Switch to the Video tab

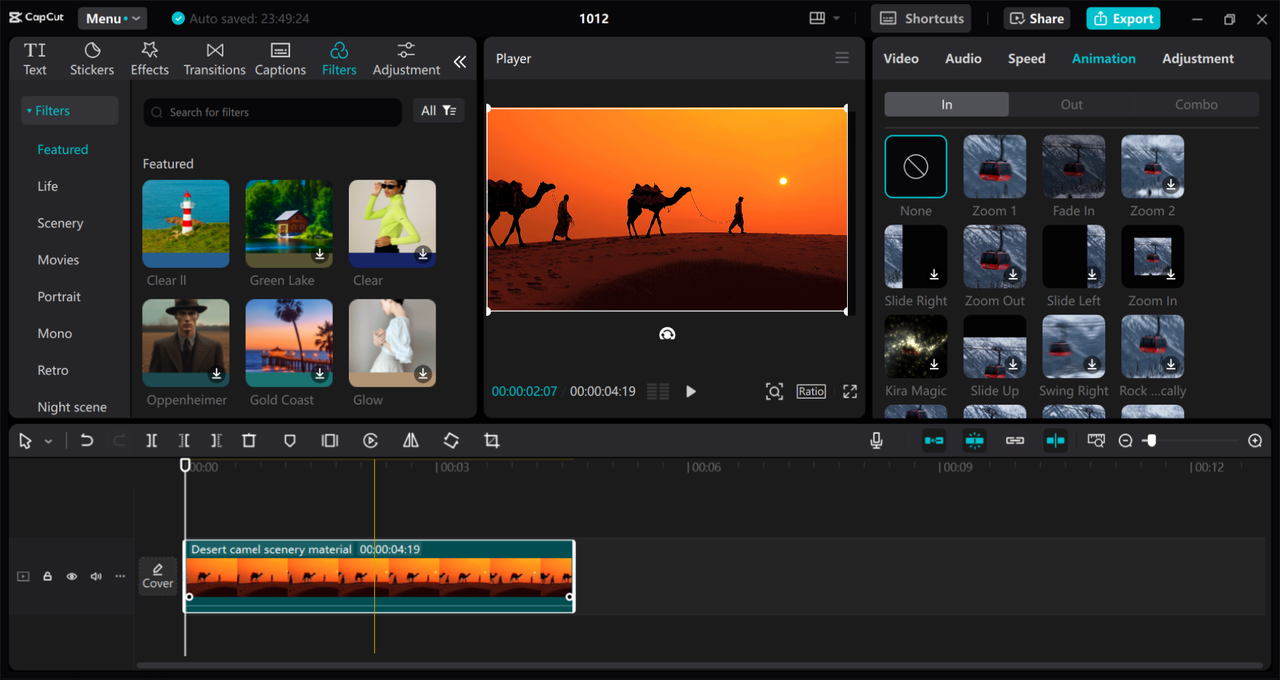(901, 59)
